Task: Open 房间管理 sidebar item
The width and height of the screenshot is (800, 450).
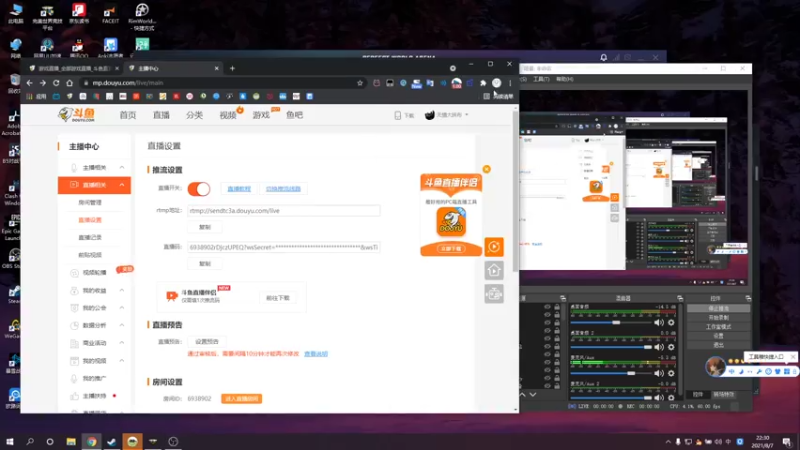Action: click(90, 203)
